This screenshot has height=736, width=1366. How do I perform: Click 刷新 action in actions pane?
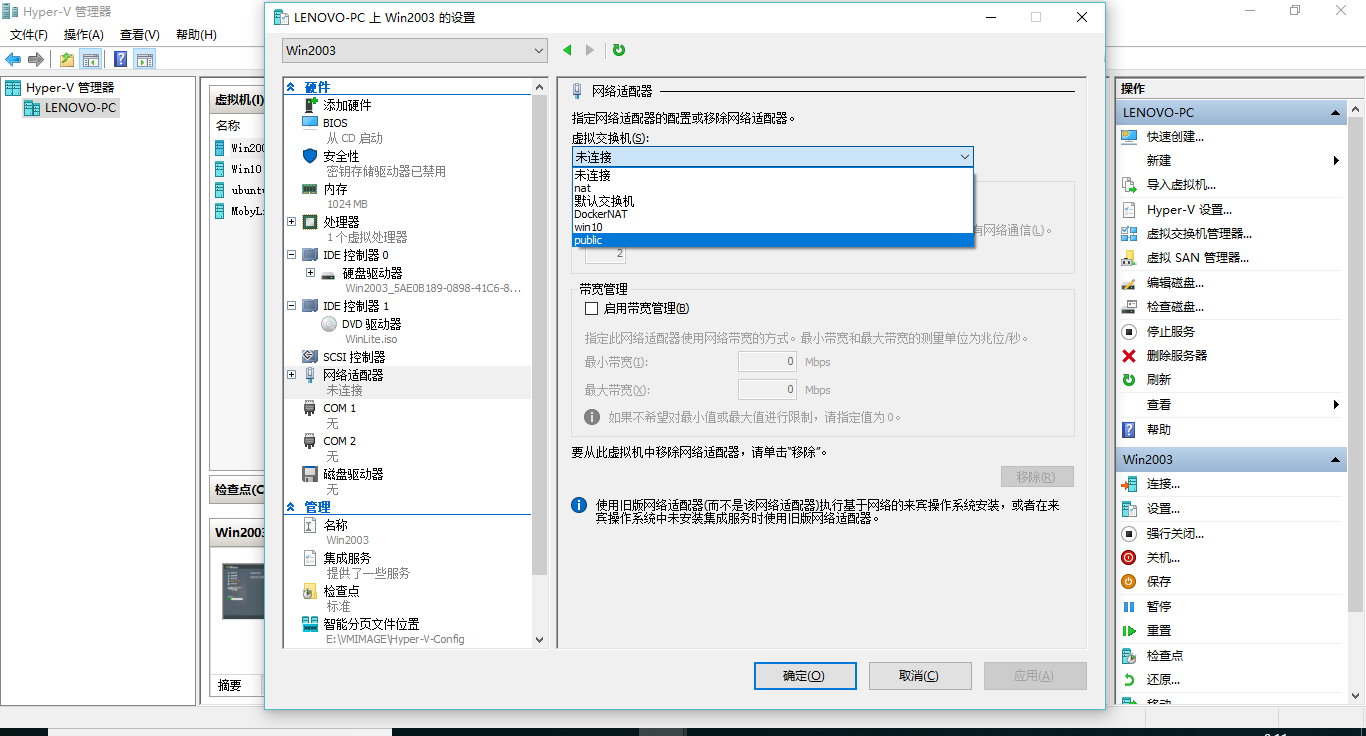click(x=1159, y=380)
